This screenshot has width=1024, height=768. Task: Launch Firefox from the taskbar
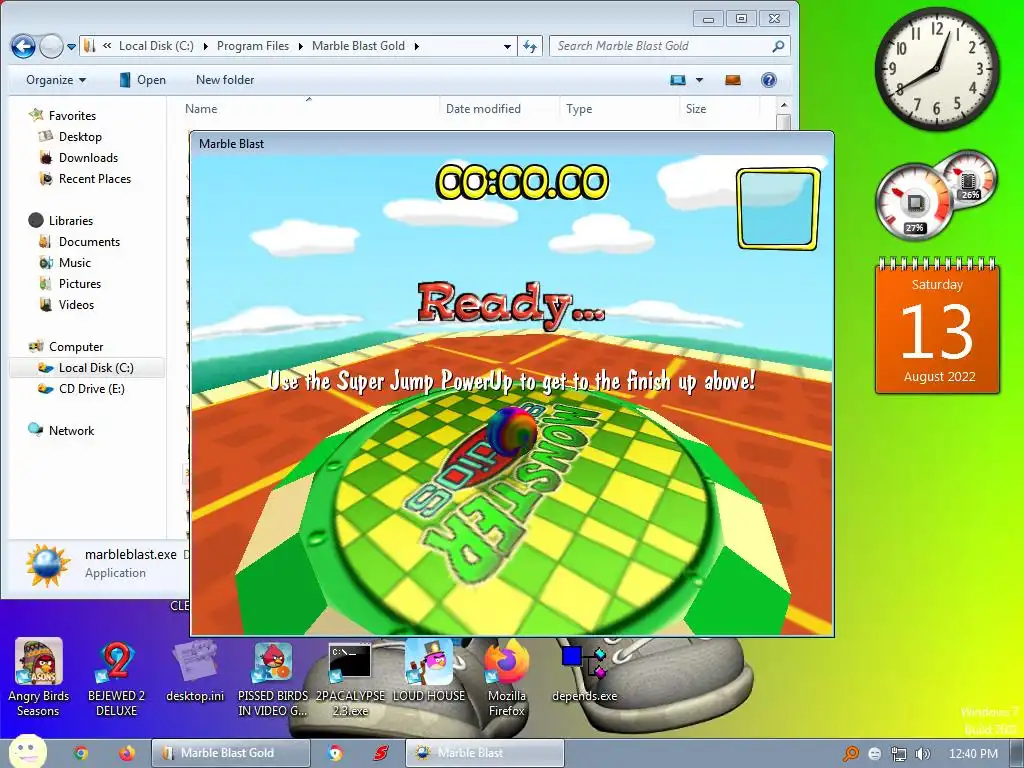[x=127, y=753]
